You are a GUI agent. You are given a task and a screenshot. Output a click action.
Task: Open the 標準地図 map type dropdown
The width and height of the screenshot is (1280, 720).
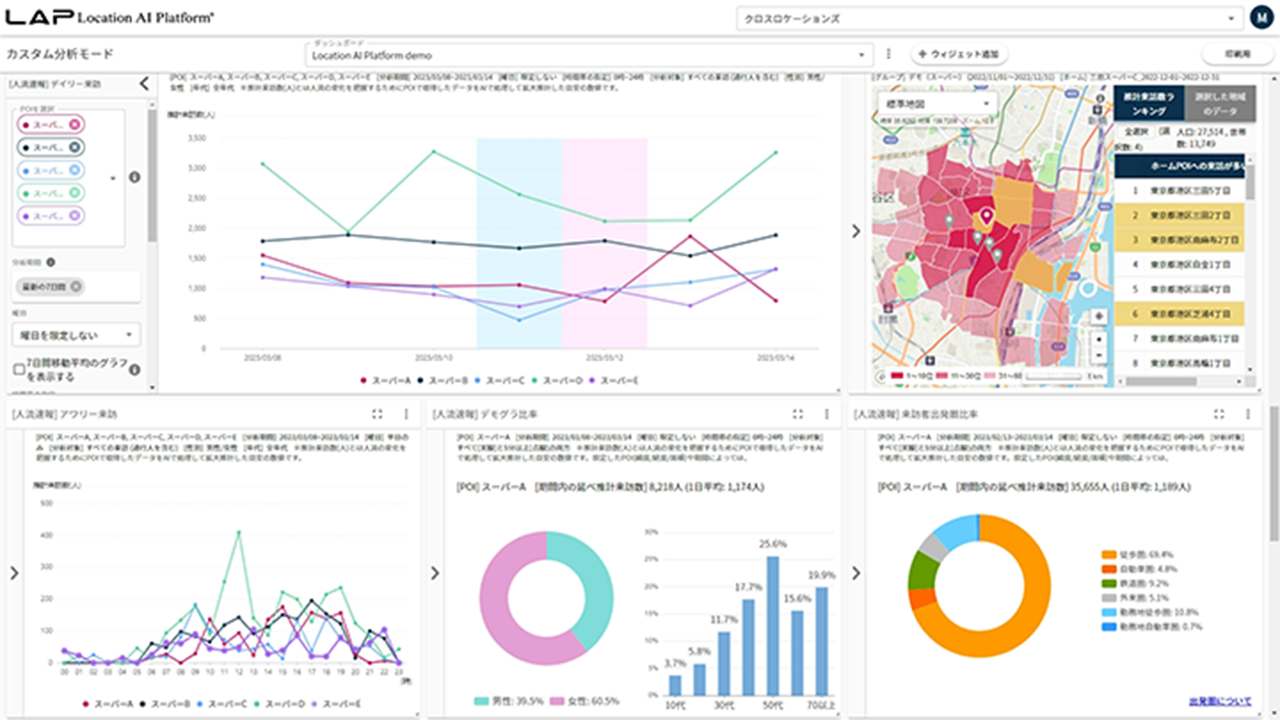pos(934,104)
